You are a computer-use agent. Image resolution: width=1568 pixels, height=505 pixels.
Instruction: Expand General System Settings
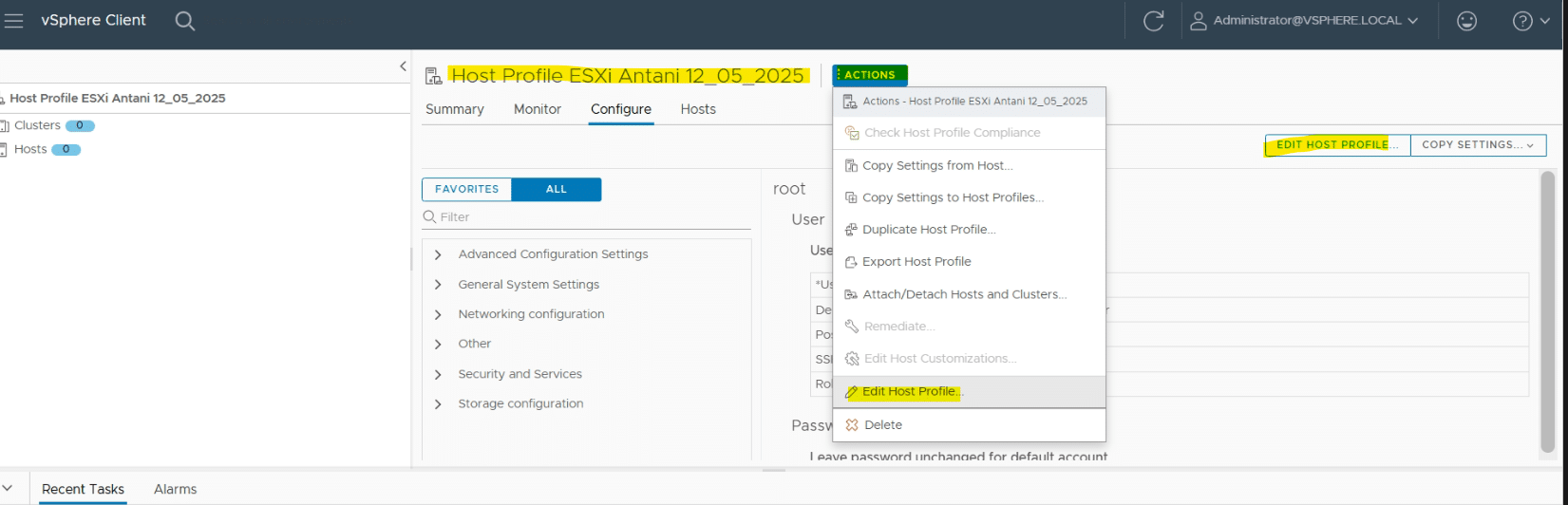pyautogui.click(x=438, y=285)
